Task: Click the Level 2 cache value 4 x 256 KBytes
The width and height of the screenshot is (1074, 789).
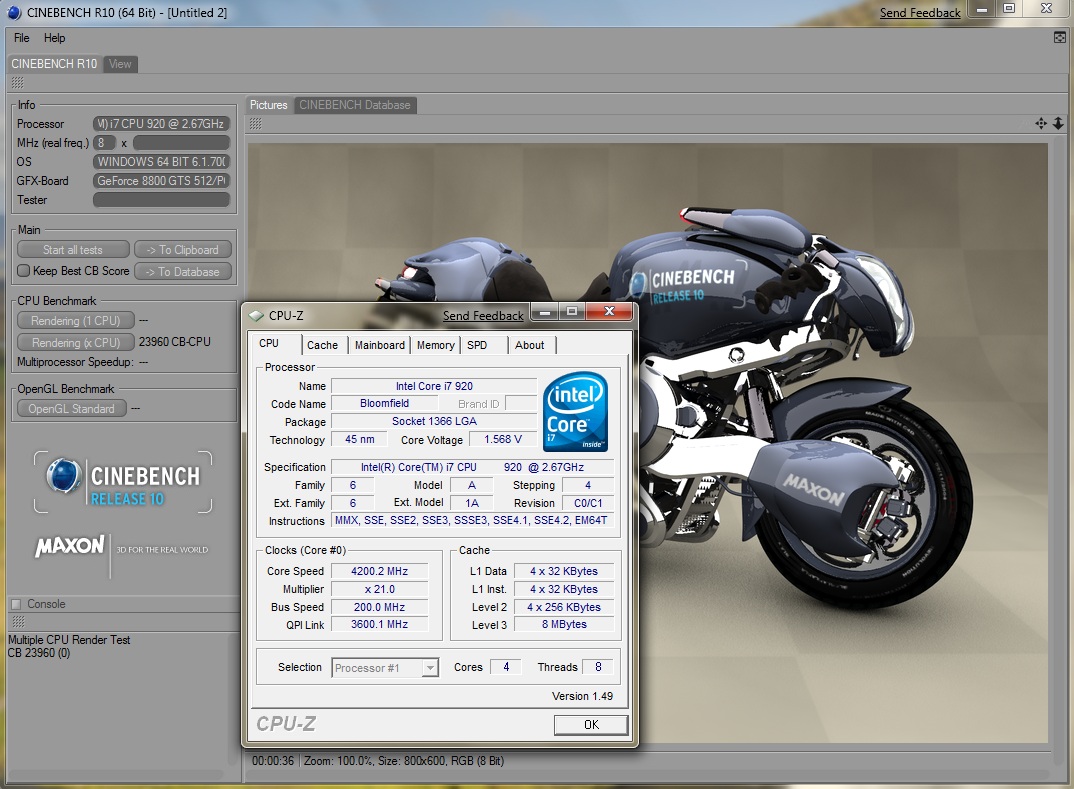Action: point(564,607)
